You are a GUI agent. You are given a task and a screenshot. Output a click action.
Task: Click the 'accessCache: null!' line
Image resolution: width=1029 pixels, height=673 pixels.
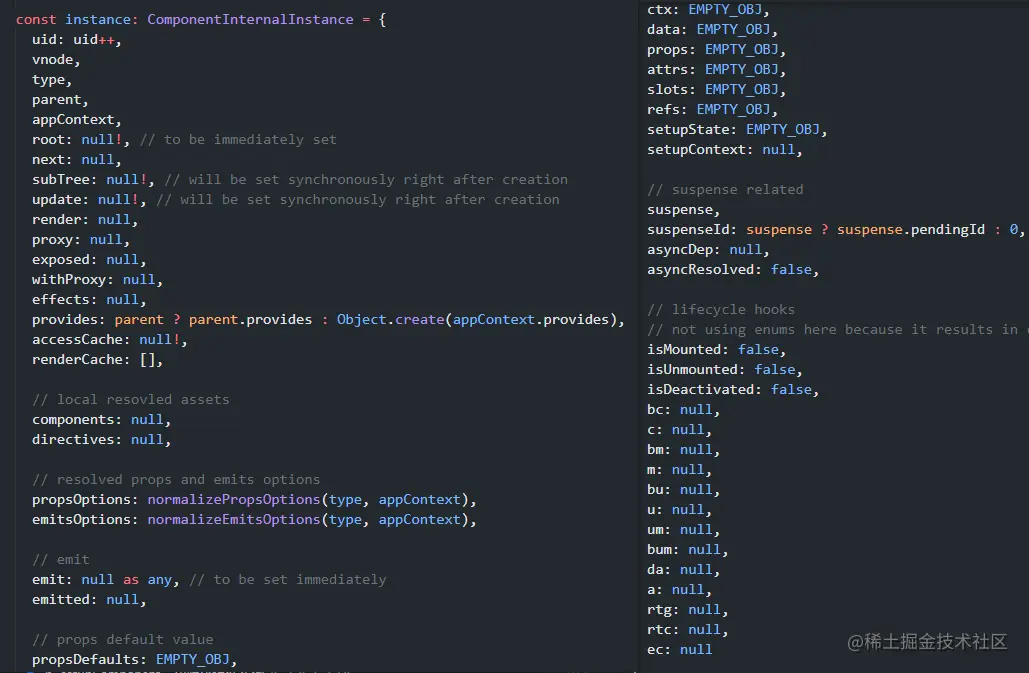(x=110, y=340)
